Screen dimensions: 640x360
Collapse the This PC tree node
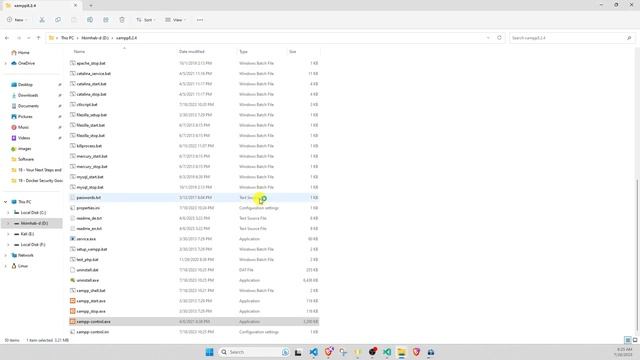tap(6, 202)
